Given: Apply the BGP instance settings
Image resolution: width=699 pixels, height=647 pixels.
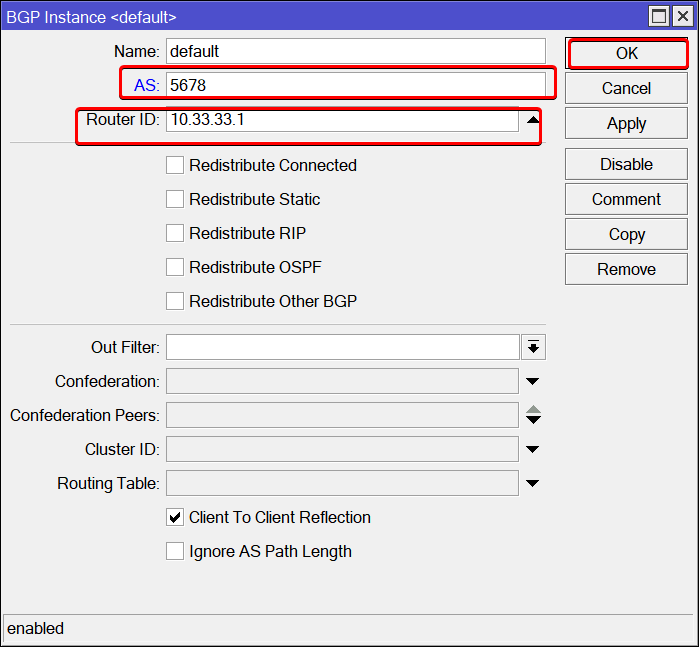Looking at the screenshot, I should (x=626, y=124).
